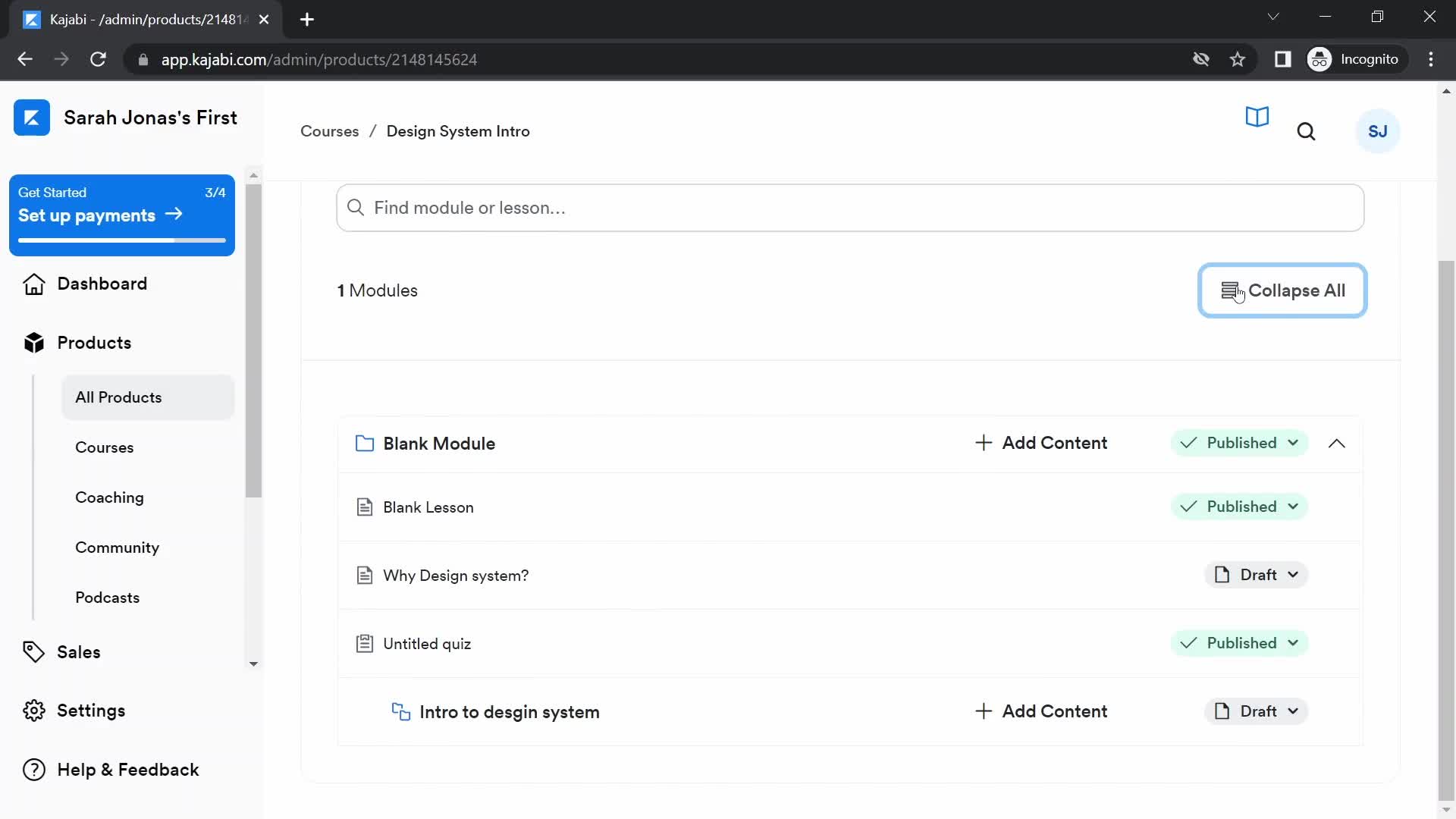Click Intro to desgin system title
1456x819 pixels.
click(x=509, y=712)
